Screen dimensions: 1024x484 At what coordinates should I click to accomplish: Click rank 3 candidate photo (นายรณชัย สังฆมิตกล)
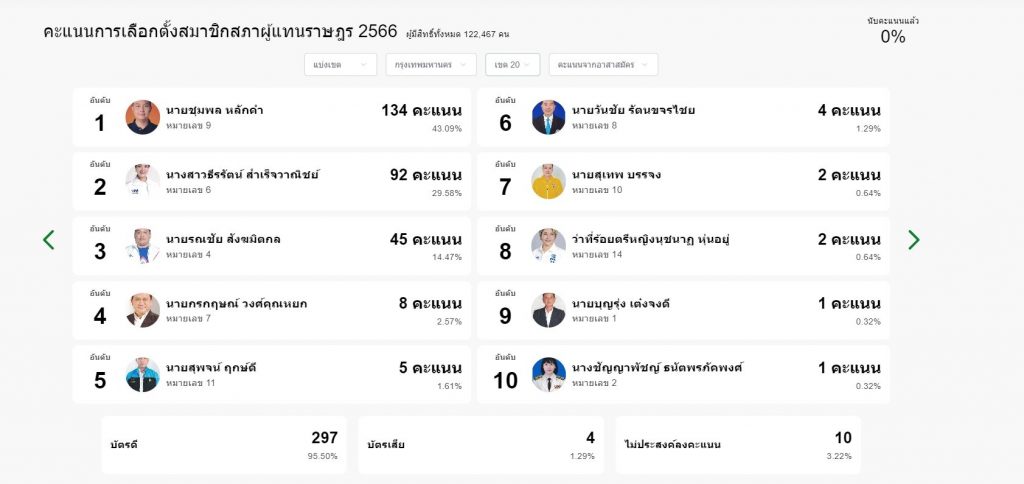[x=142, y=246]
